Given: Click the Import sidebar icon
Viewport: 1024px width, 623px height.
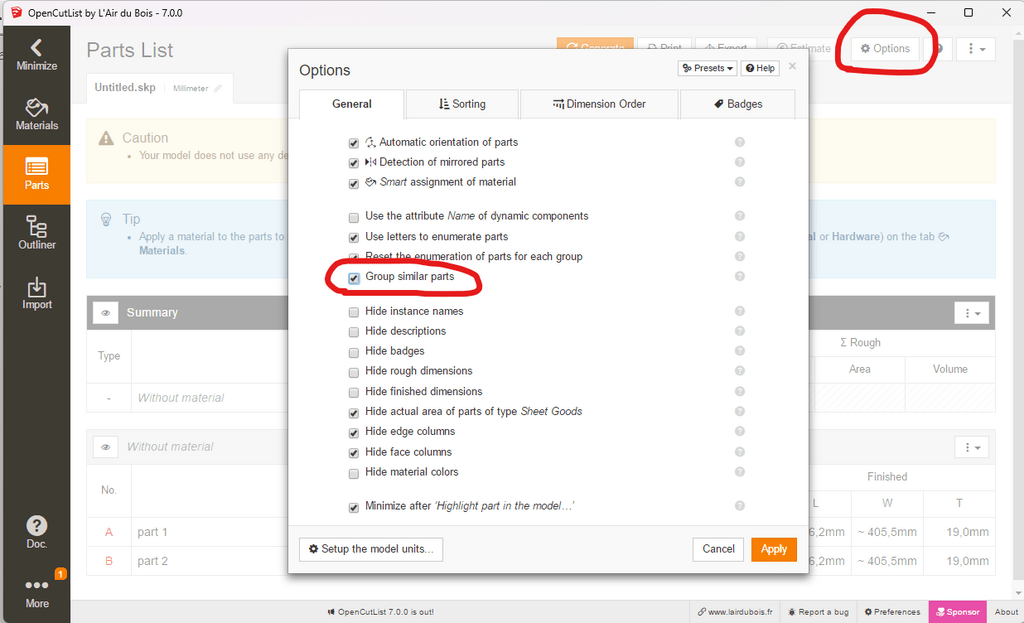Looking at the screenshot, I should (36, 293).
